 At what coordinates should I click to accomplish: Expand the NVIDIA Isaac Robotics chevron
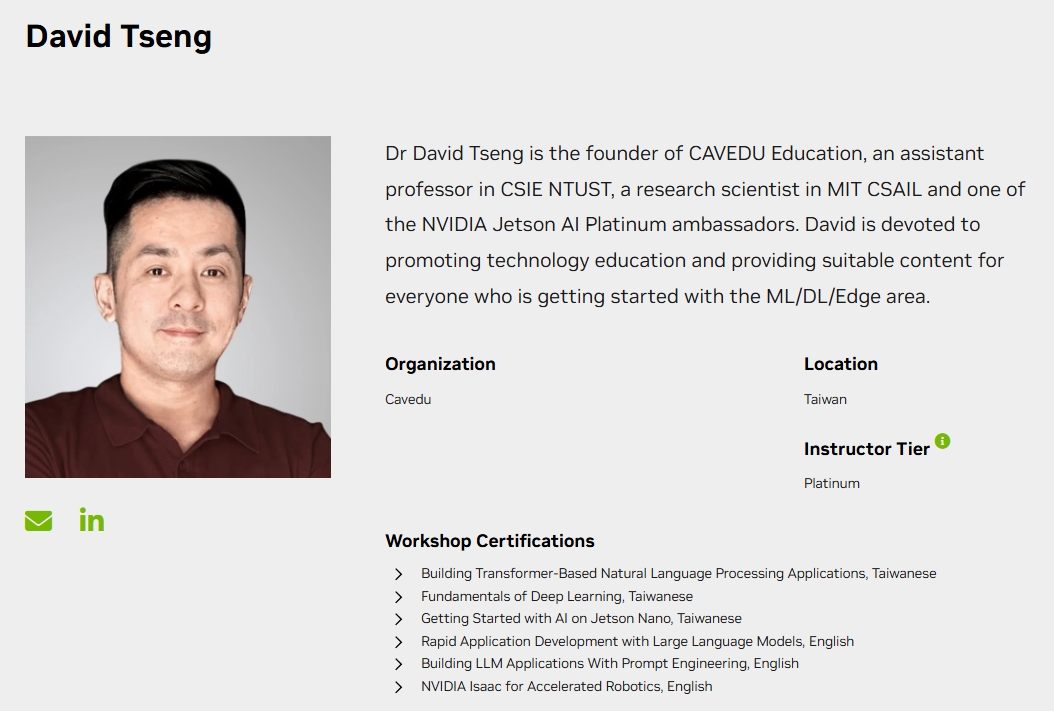coord(399,687)
